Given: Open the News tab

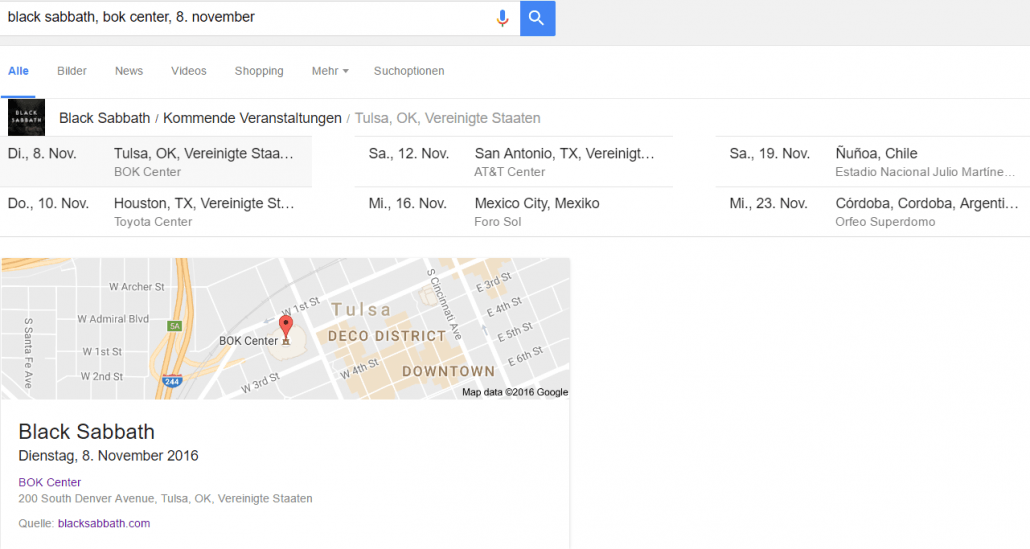Looking at the screenshot, I should pos(129,71).
